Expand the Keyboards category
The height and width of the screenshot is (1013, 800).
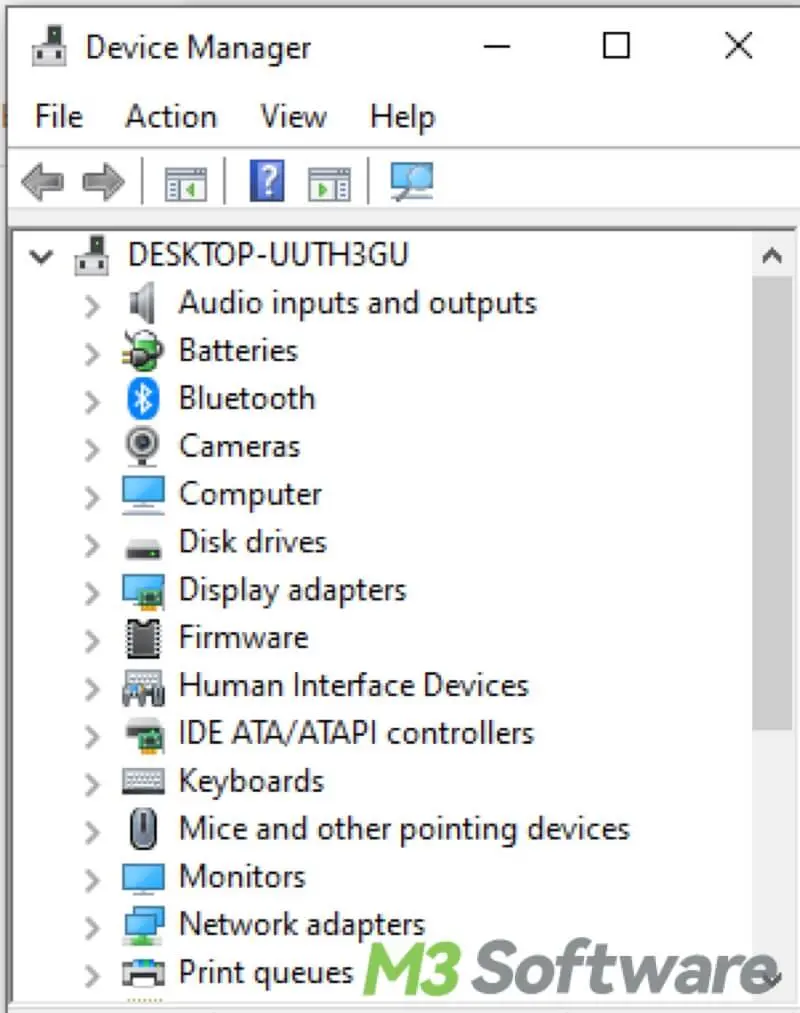(x=92, y=784)
